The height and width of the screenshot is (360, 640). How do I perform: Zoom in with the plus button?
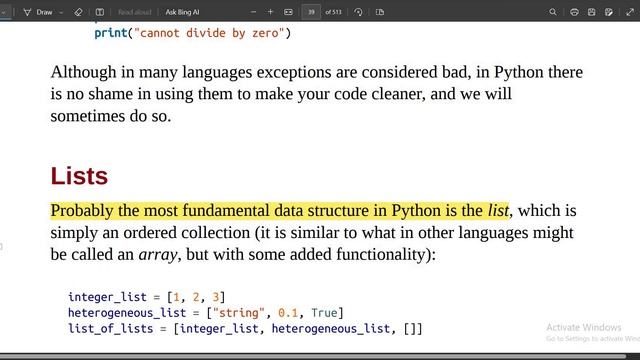pyautogui.click(x=270, y=12)
